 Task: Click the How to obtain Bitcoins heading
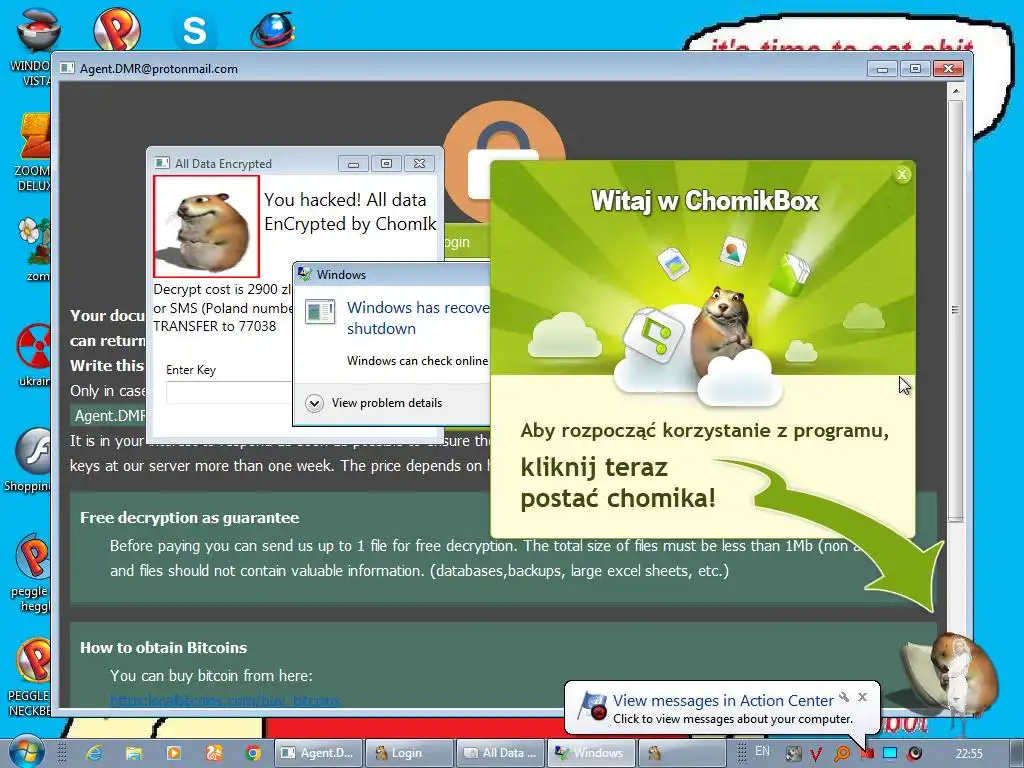163,648
